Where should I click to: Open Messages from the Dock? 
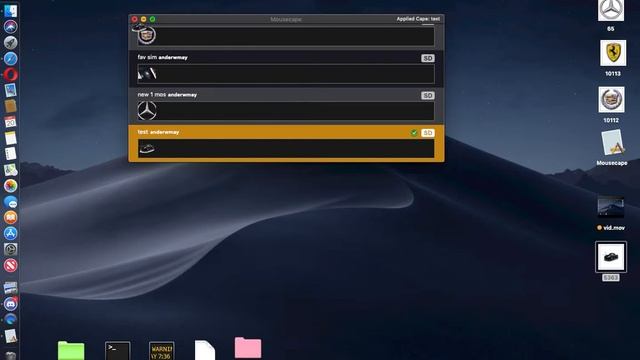(11, 202)
